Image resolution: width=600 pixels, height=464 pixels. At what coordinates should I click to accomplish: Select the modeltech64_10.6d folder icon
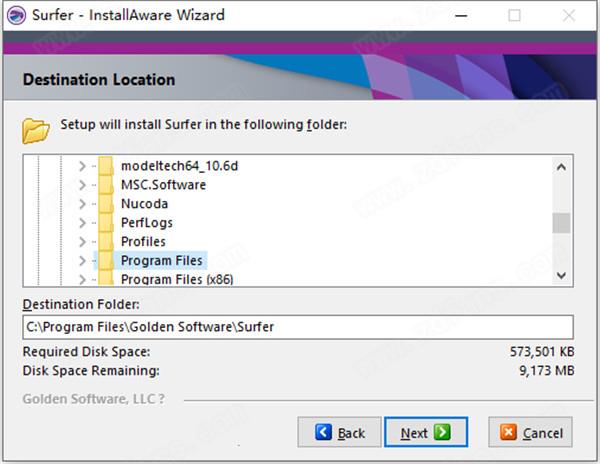point(106,166)
